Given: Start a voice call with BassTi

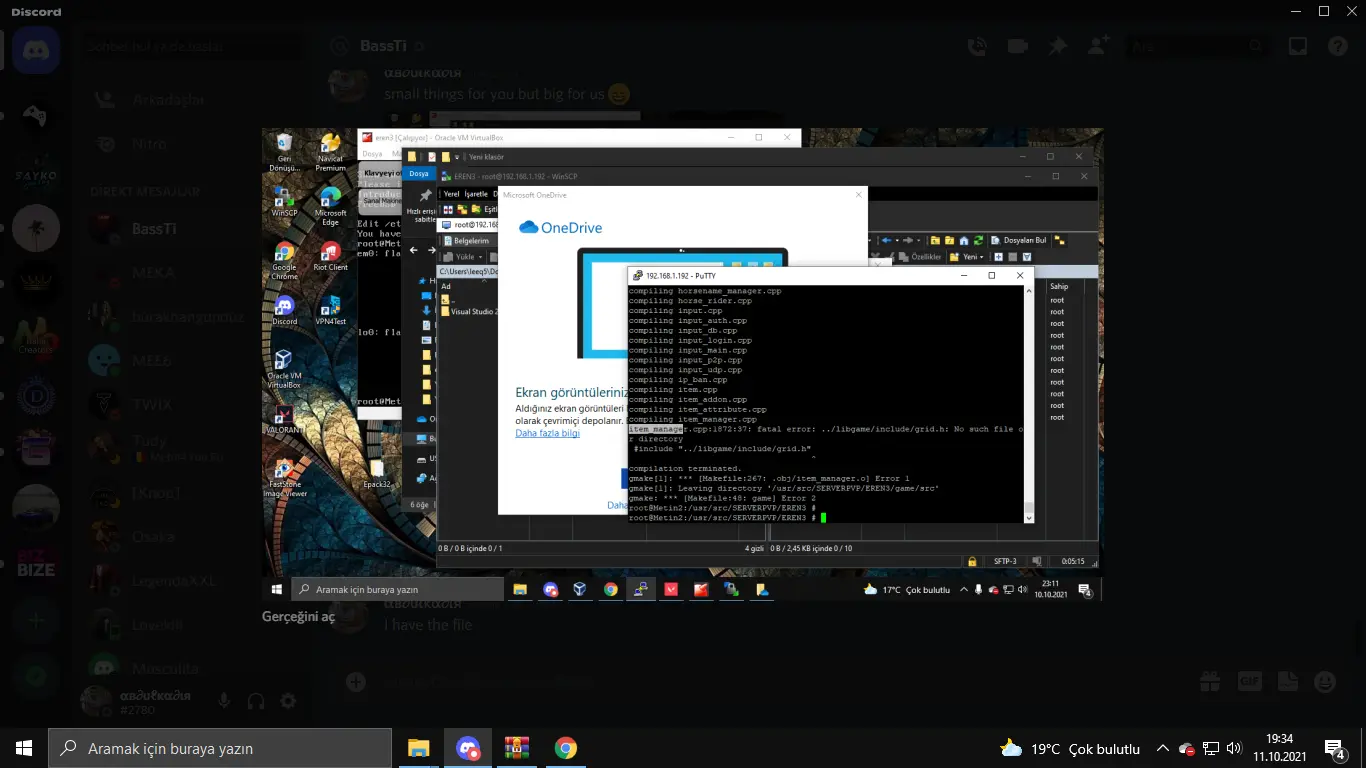Looking at the screenshot, I should click(x=977, y=46).
